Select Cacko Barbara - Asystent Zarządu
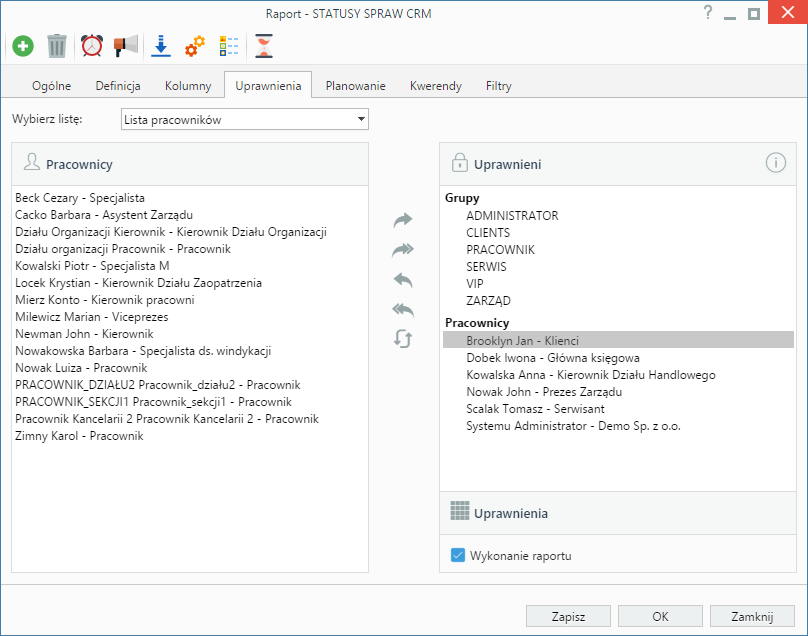Viewport: 808px width, 636px height. tap(104, 215)
